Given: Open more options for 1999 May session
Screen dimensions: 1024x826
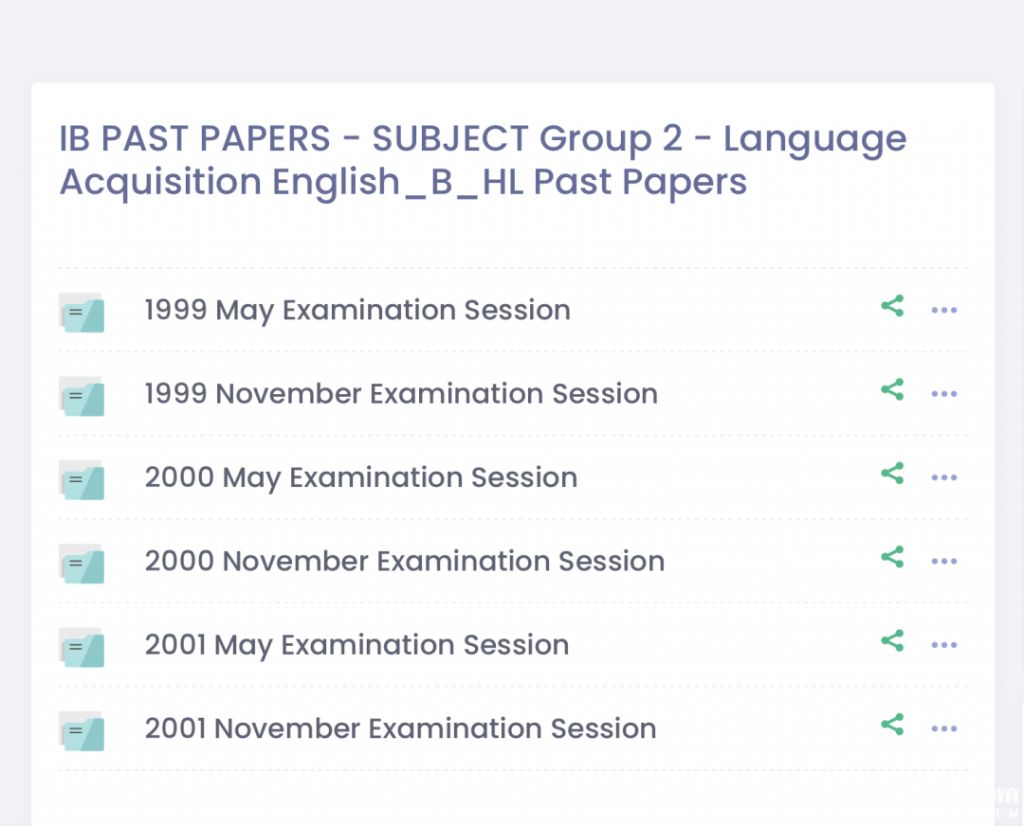Looking at the screenshot, I should [x=944, y=310].
